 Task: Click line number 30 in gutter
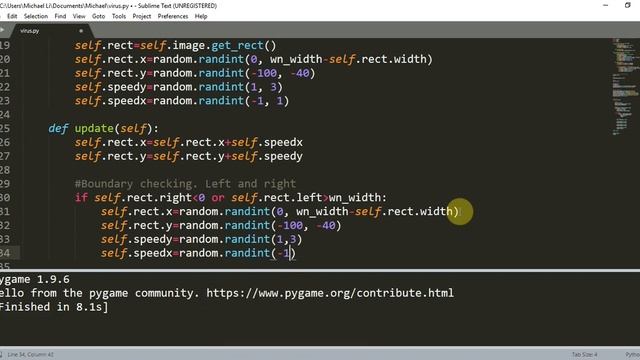[5, 198]
